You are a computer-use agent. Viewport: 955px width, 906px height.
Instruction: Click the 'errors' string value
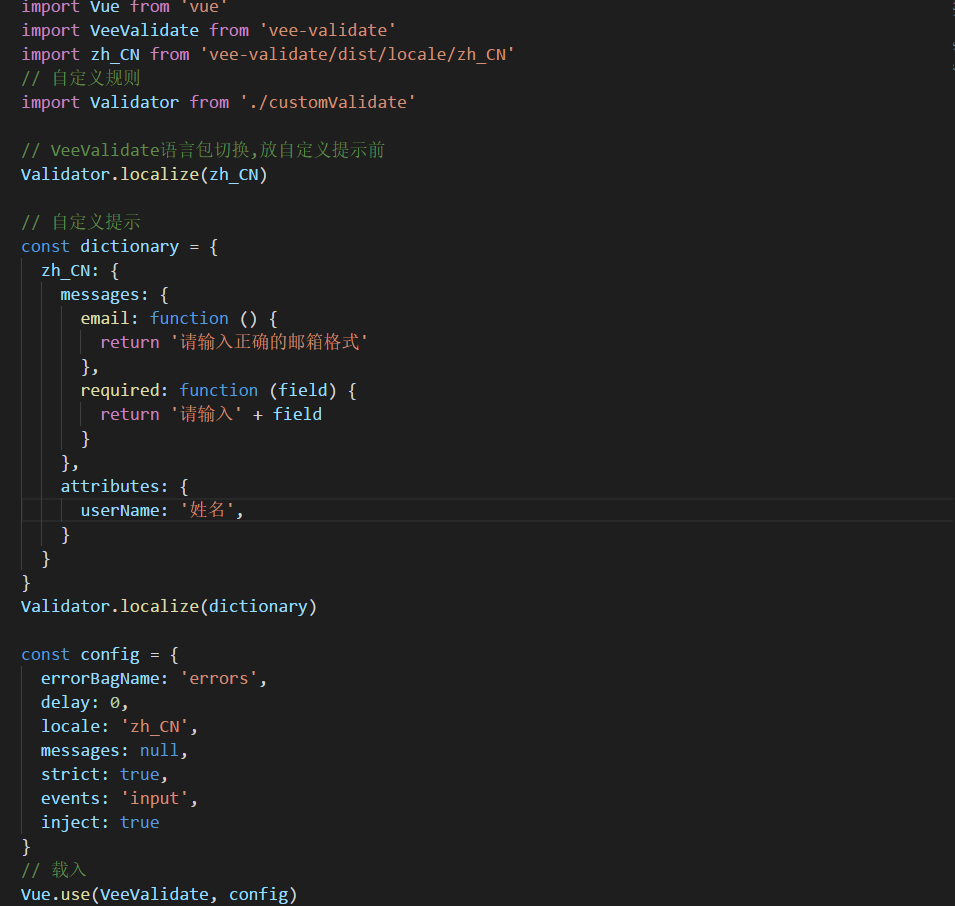(219, 678)
